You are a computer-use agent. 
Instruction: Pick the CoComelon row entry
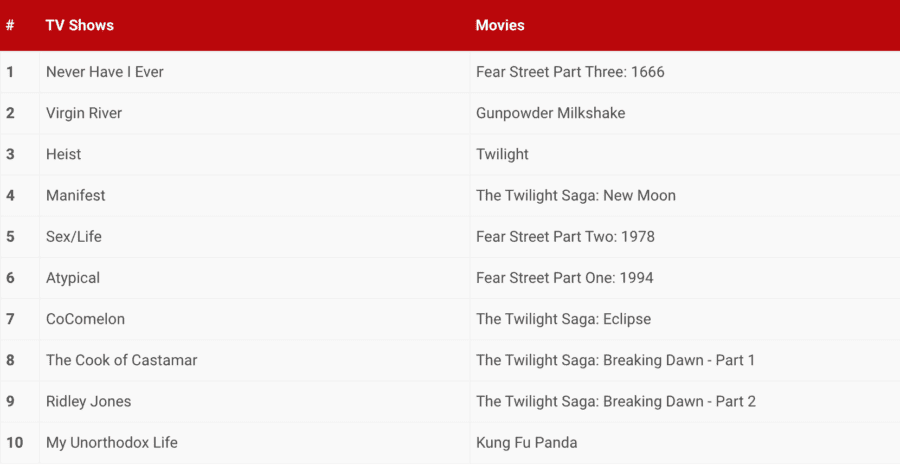point(85,319)
